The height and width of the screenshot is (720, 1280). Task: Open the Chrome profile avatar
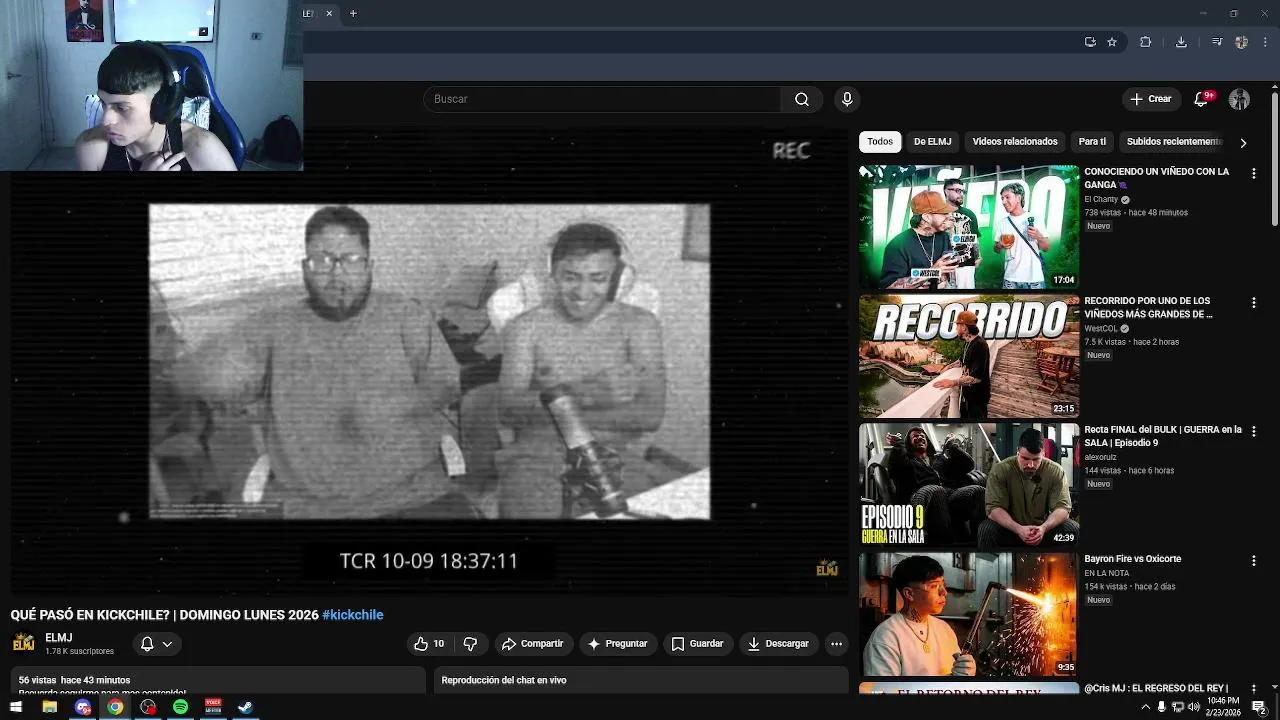(1241, 42)
